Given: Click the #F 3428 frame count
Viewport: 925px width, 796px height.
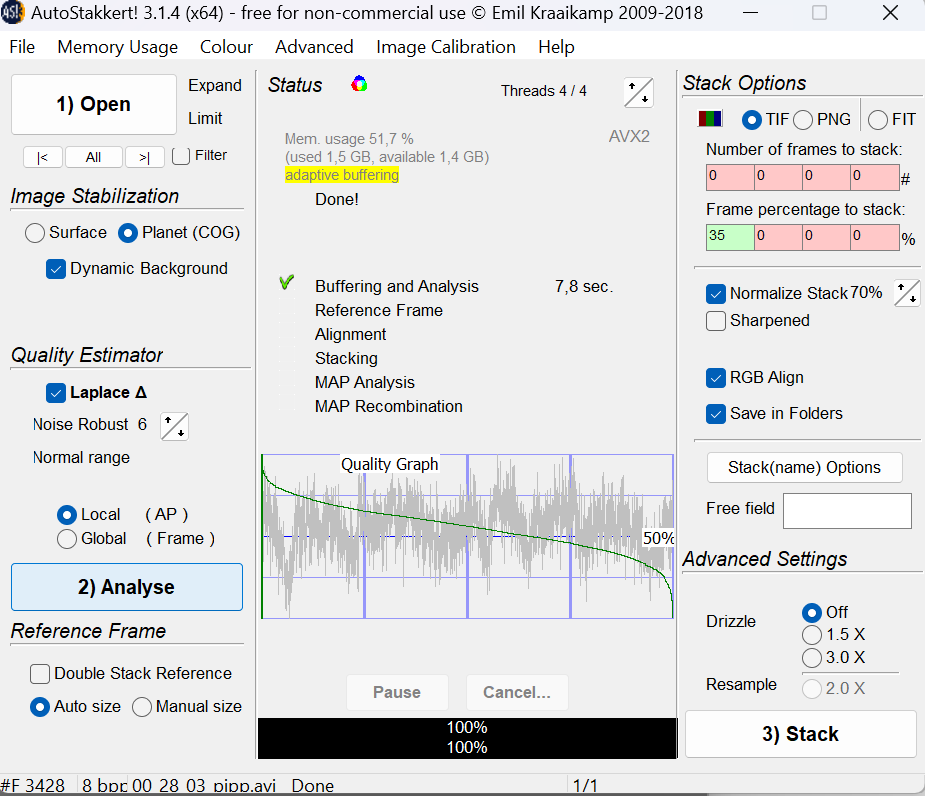Looking at the screenshot, I should point(32,786).
